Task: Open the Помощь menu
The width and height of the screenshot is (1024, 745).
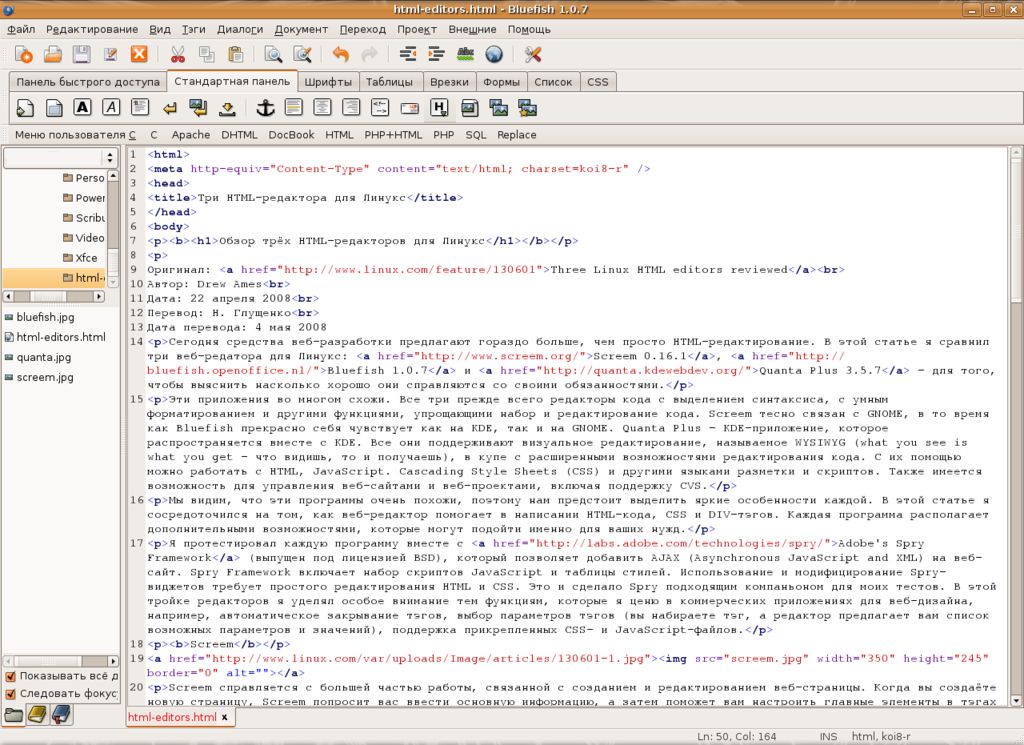Action: coord(529,29)
